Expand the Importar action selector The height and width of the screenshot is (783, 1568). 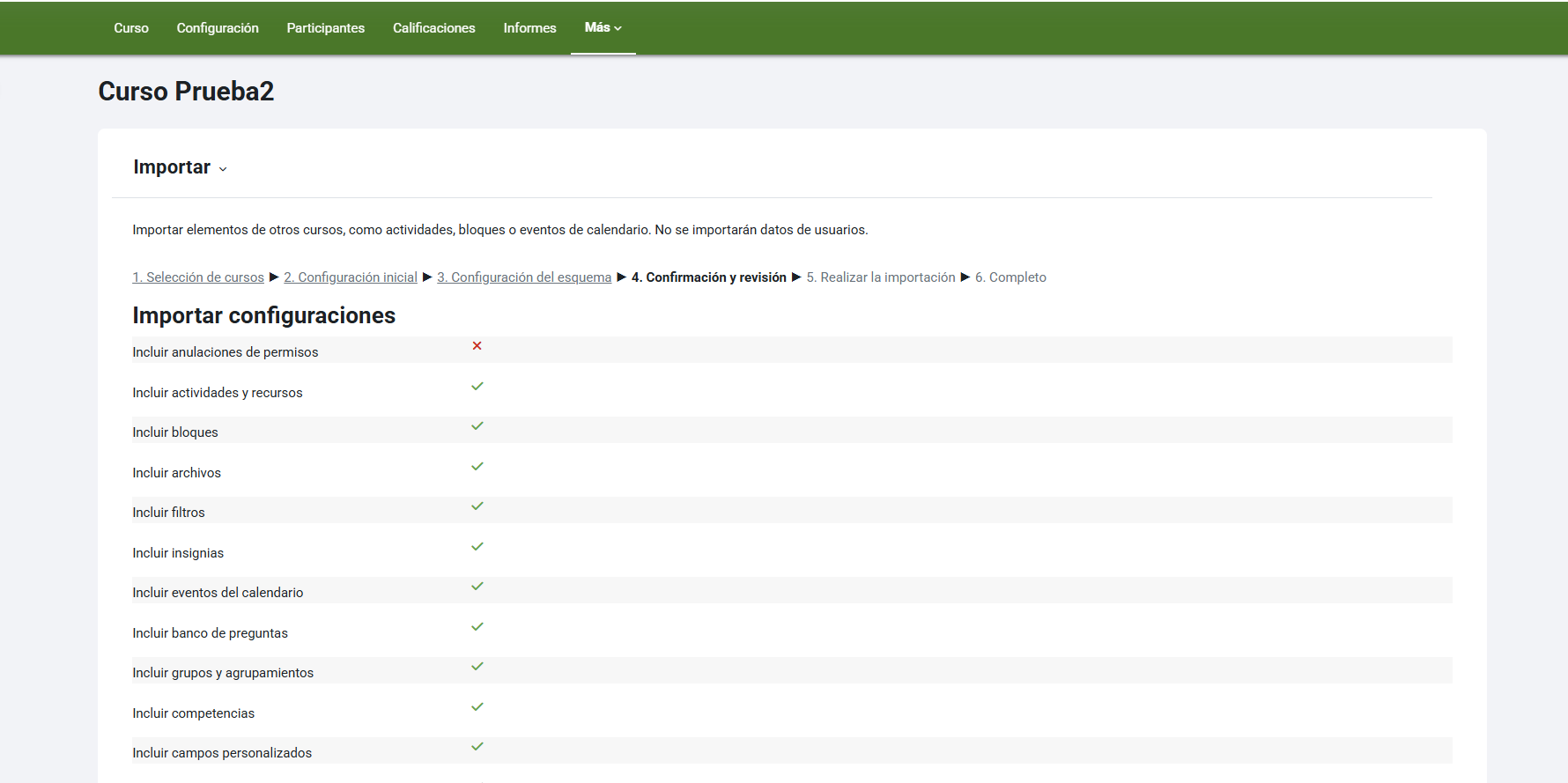click(180, 167)
